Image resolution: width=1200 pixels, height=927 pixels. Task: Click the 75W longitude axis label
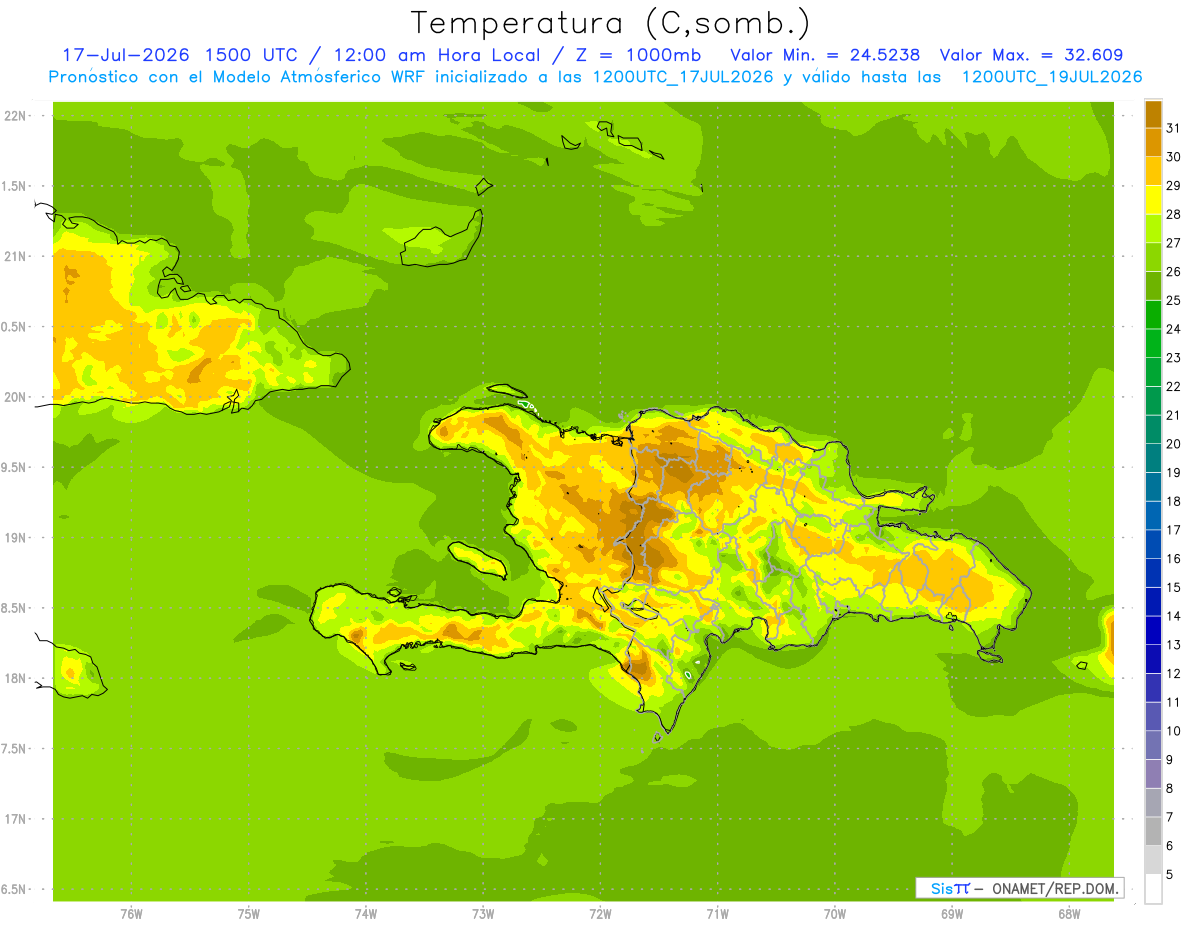click(249, 913)
